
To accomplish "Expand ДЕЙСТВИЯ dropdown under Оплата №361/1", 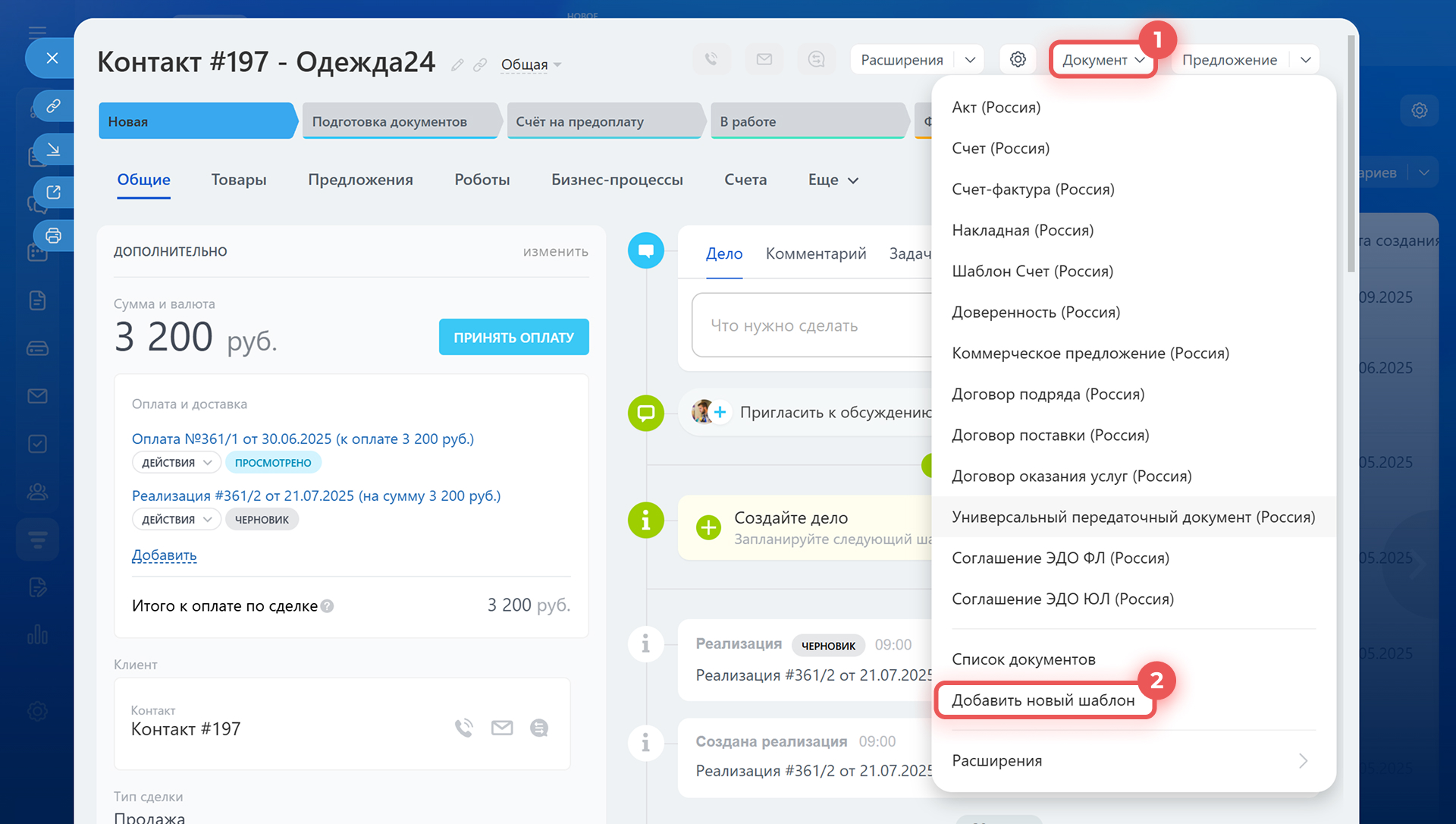I will coord(176,462).
